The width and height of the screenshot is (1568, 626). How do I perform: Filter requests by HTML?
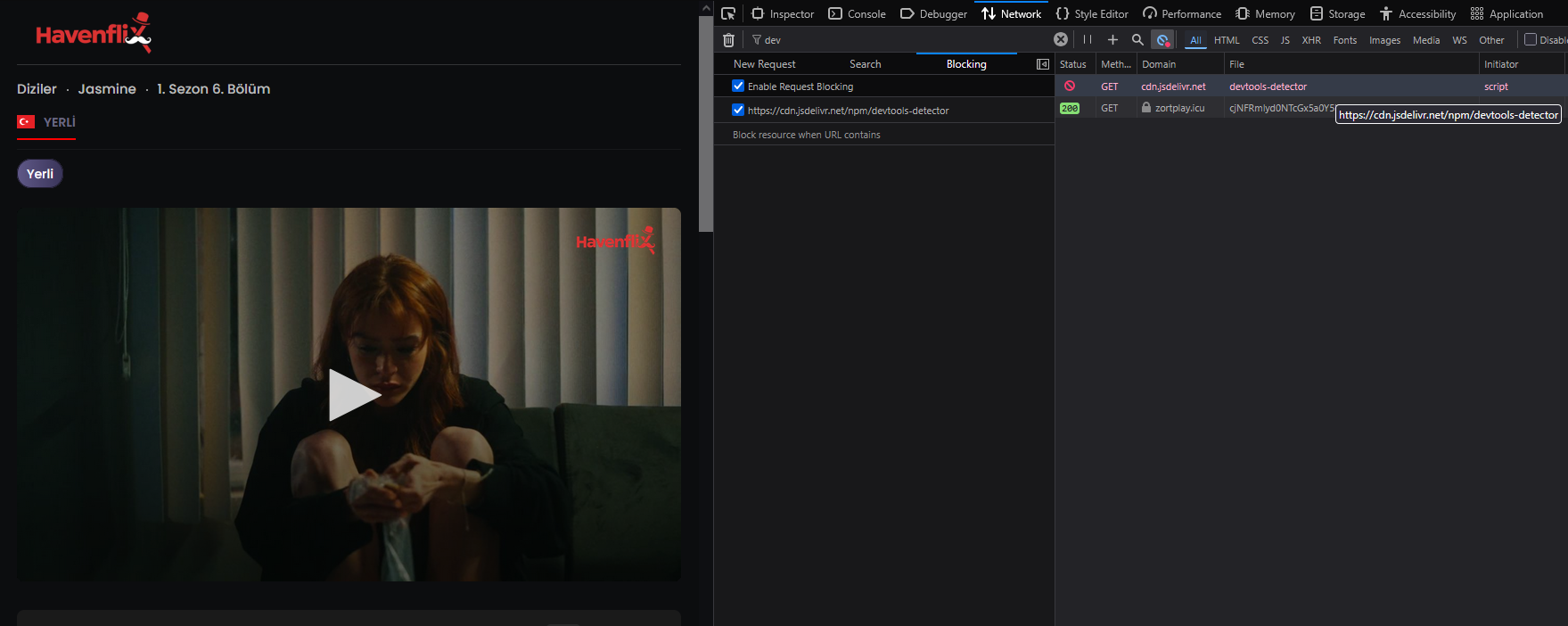1227,40
